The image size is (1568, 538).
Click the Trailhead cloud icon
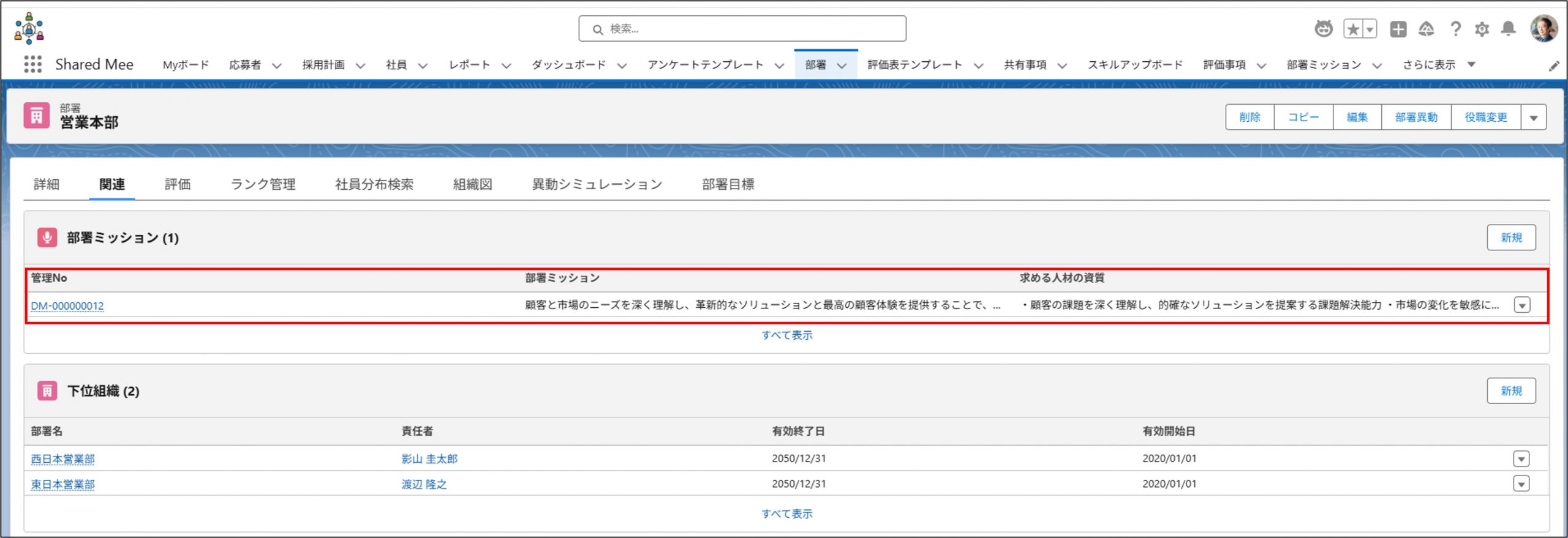click(x=1427, y=29)
